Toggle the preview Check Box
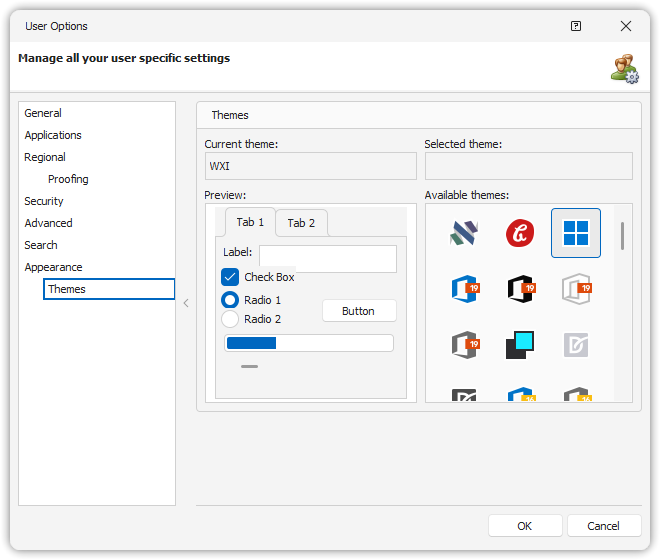This screenshot has width=660, height=560. coord(230,277)
